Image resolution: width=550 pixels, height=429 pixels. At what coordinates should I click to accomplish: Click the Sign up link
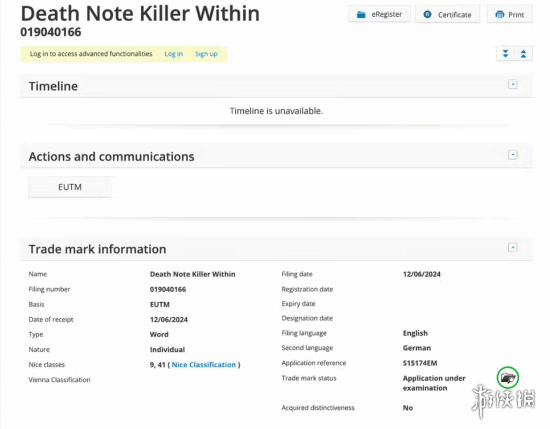pyautogui.click(x=206, y=54)
